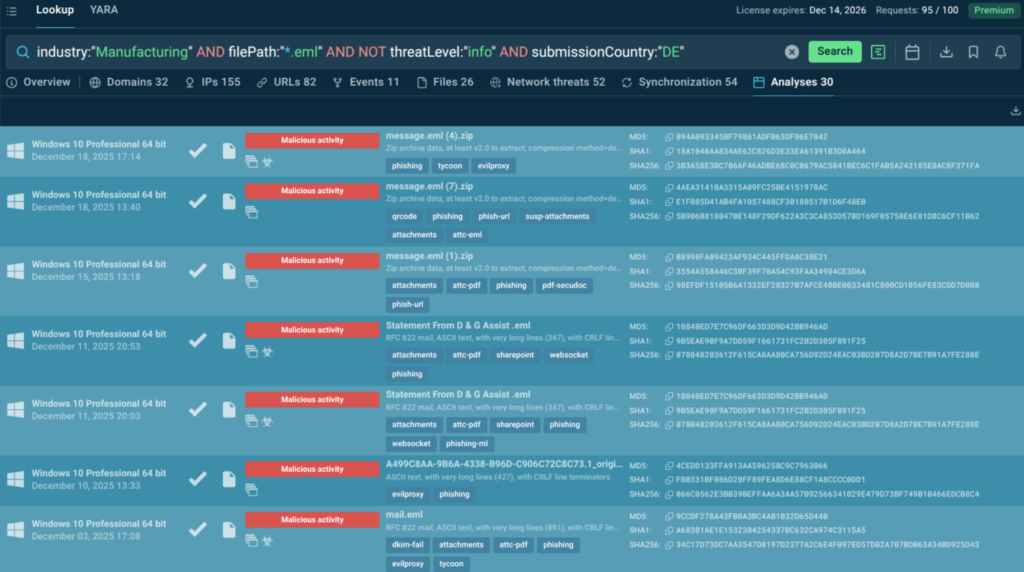Bookmark the current search query
Viewport: 1024px width, 572px height.
(973, 52)
